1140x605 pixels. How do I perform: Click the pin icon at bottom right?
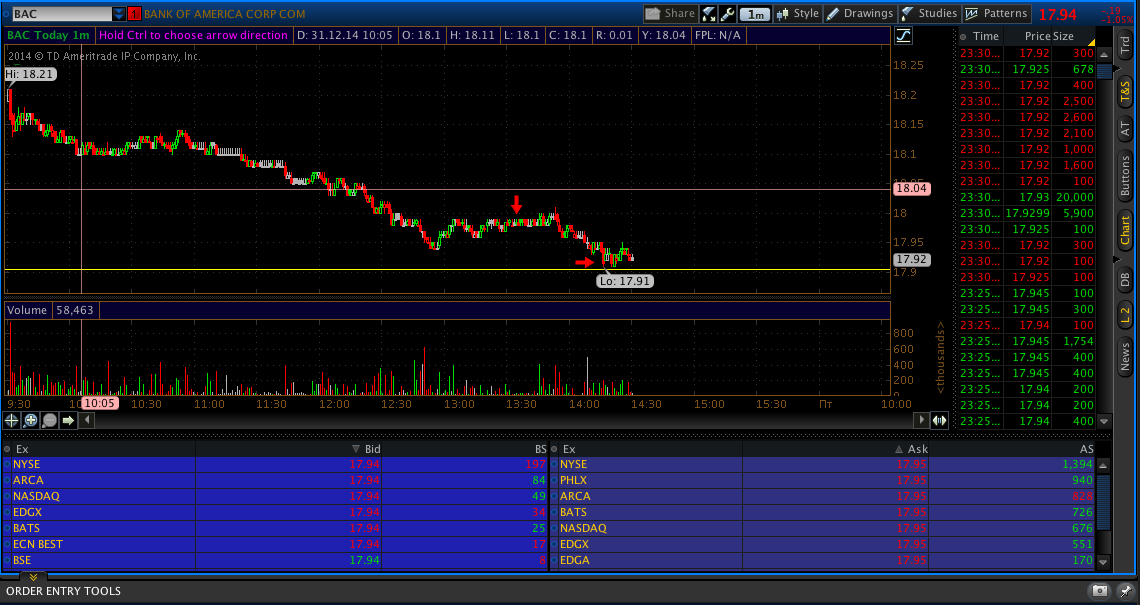click(x=1123, y=591)
